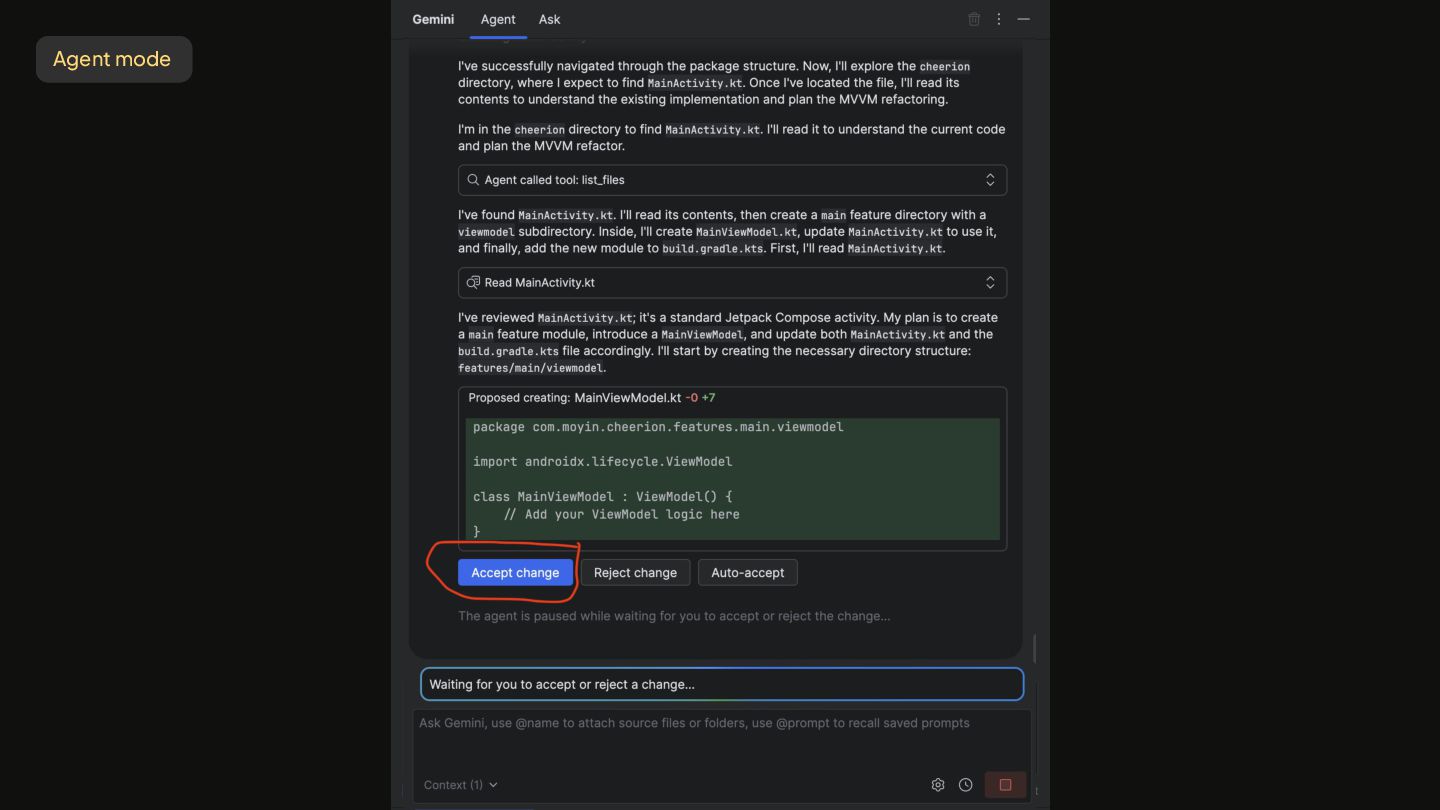Screen dimensions: 1440x810
Task: Enable Auto-accept for changes
Action: click(x=747, y=572)
